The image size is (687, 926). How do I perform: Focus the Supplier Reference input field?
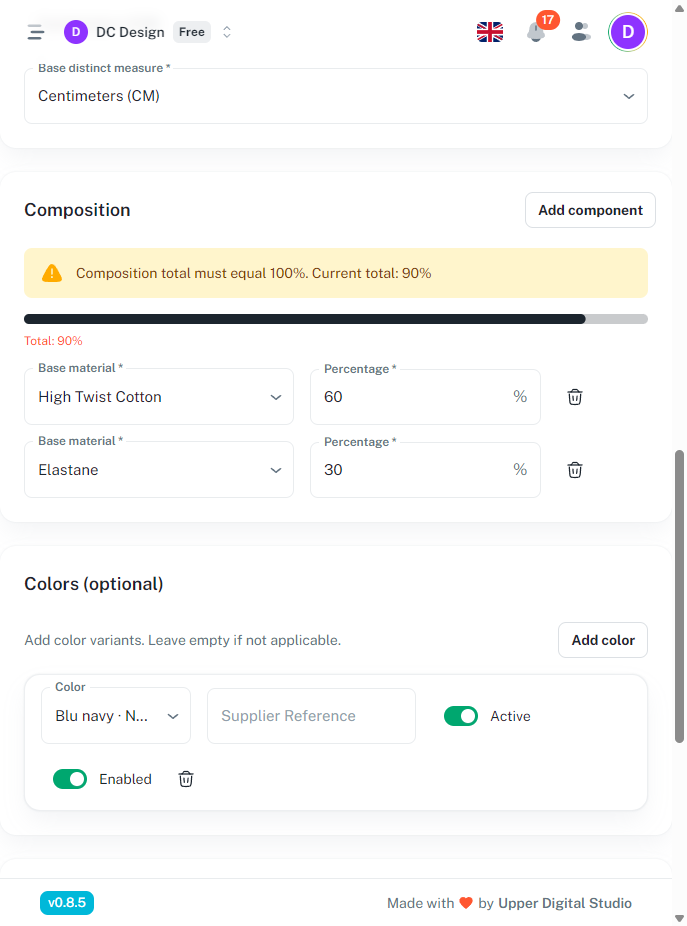click(311, 716)
